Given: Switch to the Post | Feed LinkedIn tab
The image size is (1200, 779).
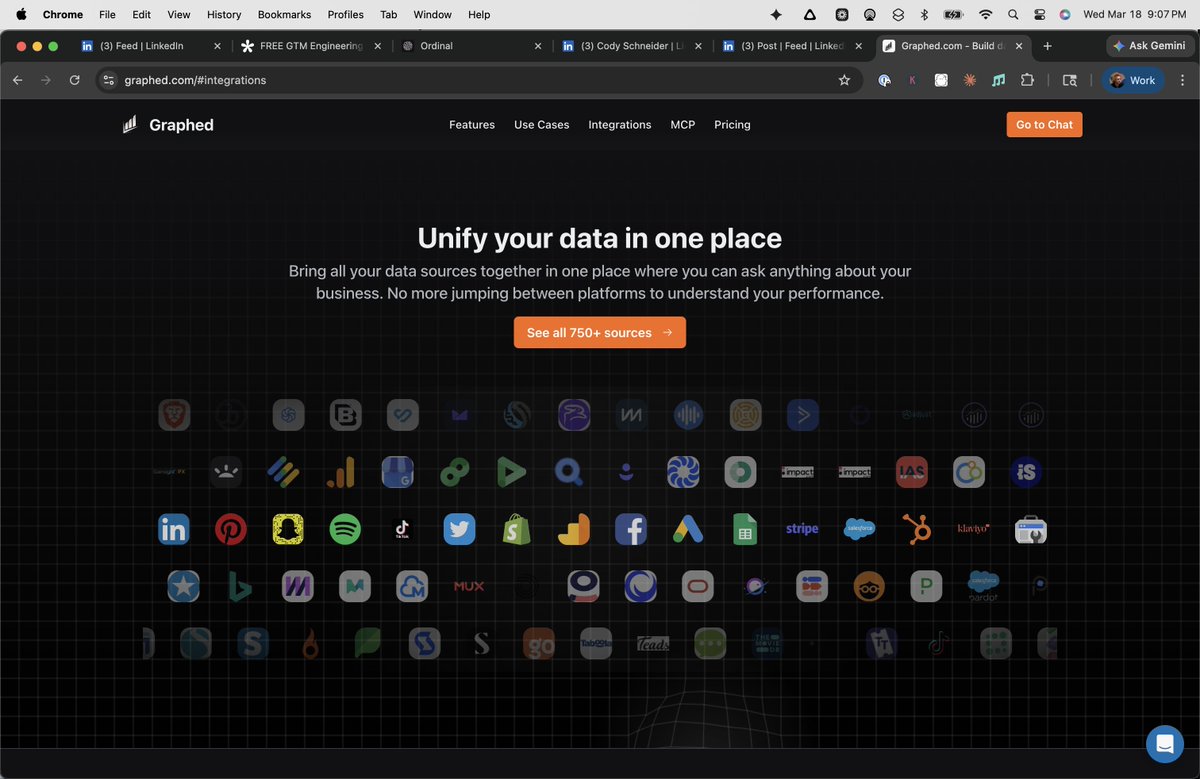Looking at the screenshot, I should point(792,46).
